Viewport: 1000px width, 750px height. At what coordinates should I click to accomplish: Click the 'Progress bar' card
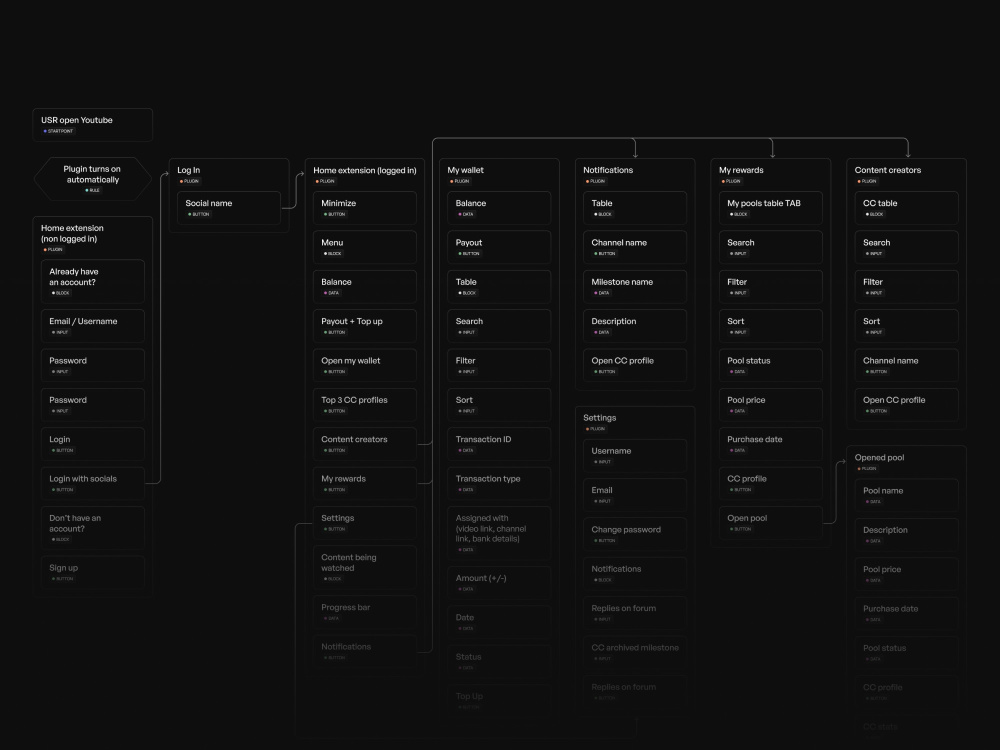365,612
